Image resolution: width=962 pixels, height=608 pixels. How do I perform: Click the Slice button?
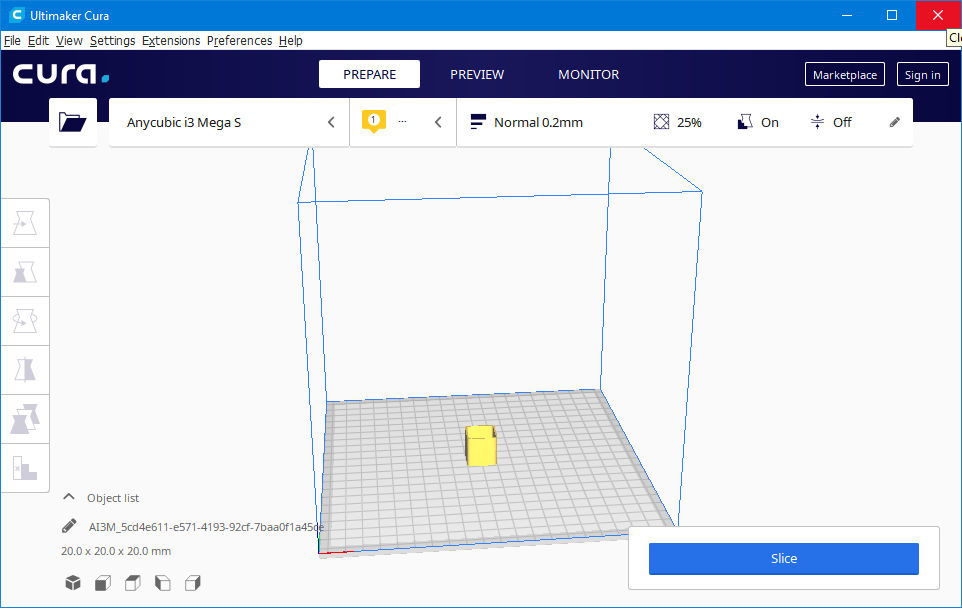[783, 558]
